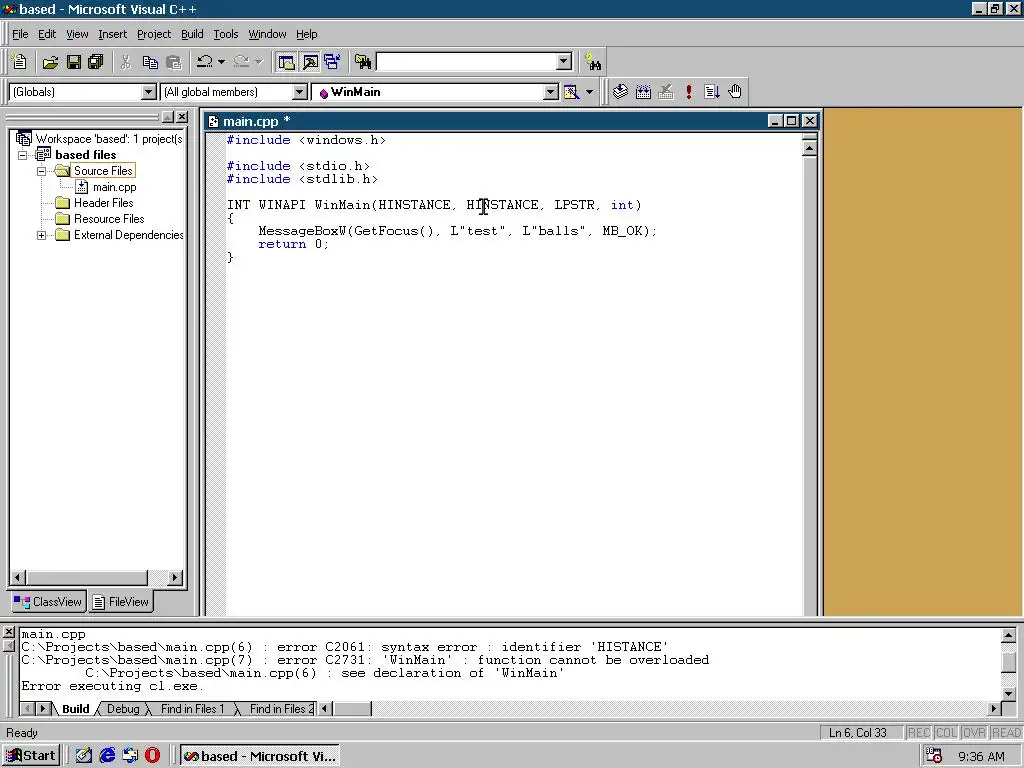Screen dimensions: 1024x768
Task: Open the File menu
Action: (20, 34)
